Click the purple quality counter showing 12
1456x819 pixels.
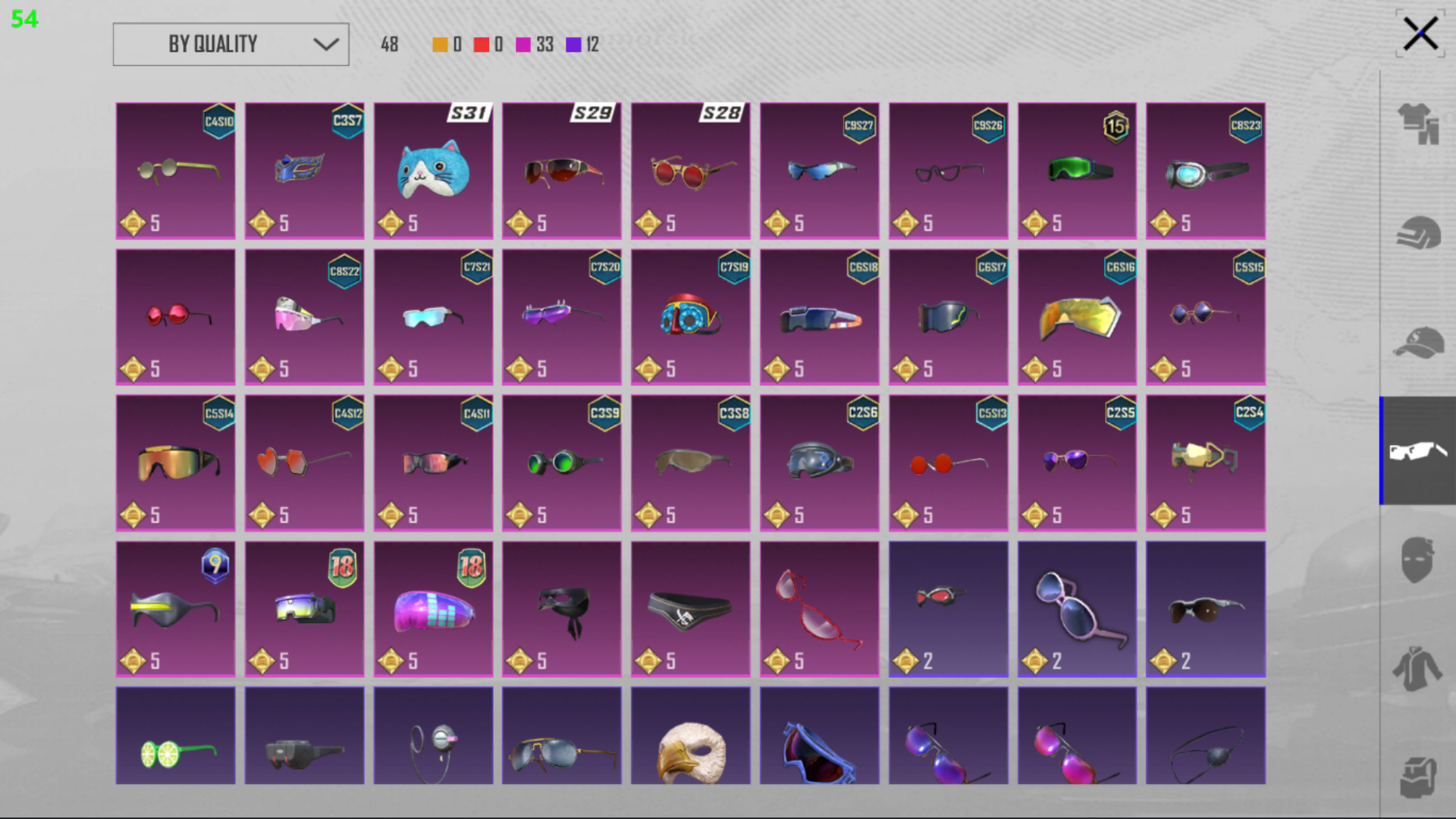tap(583, 45)
